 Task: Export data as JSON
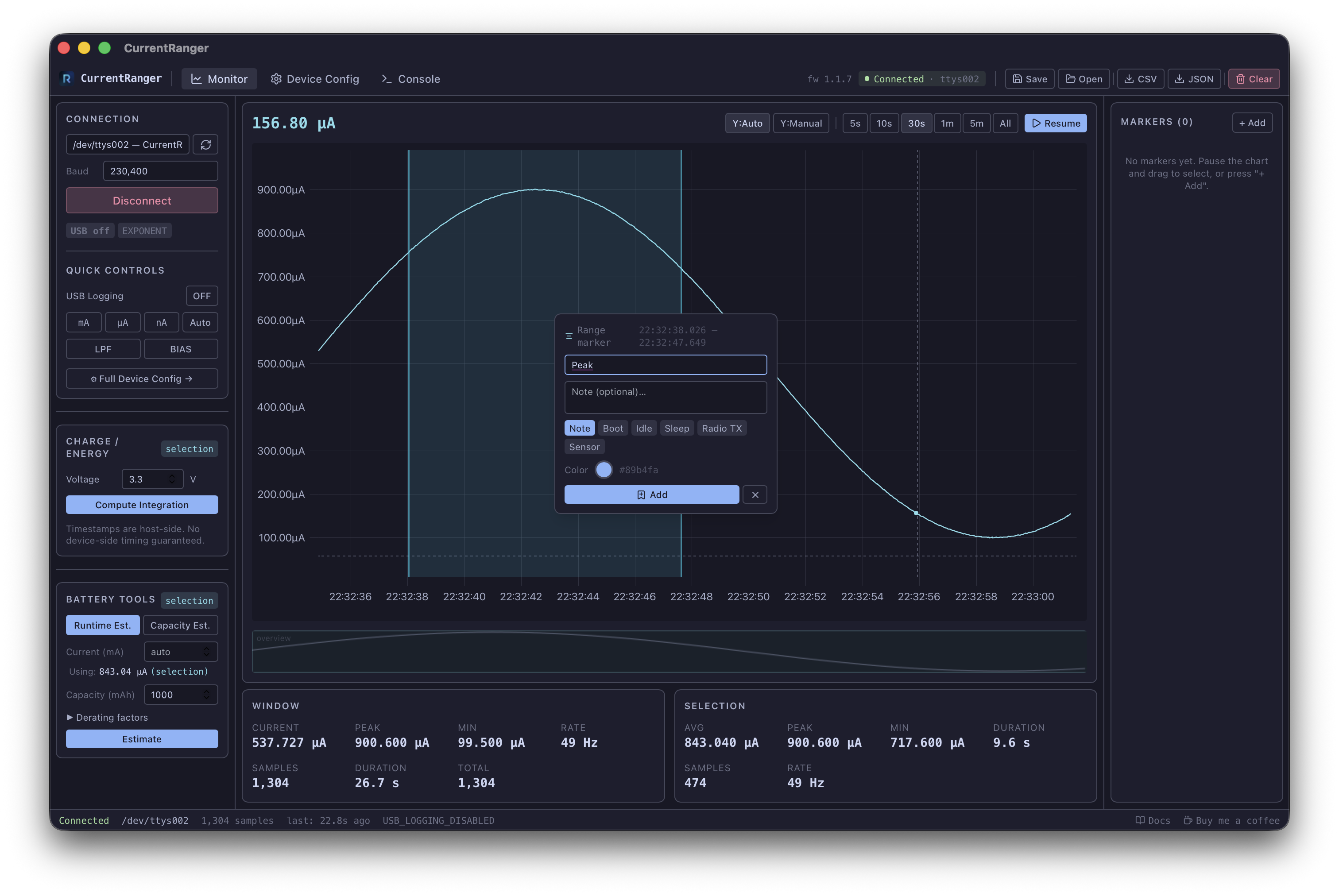click(1194, 79)
